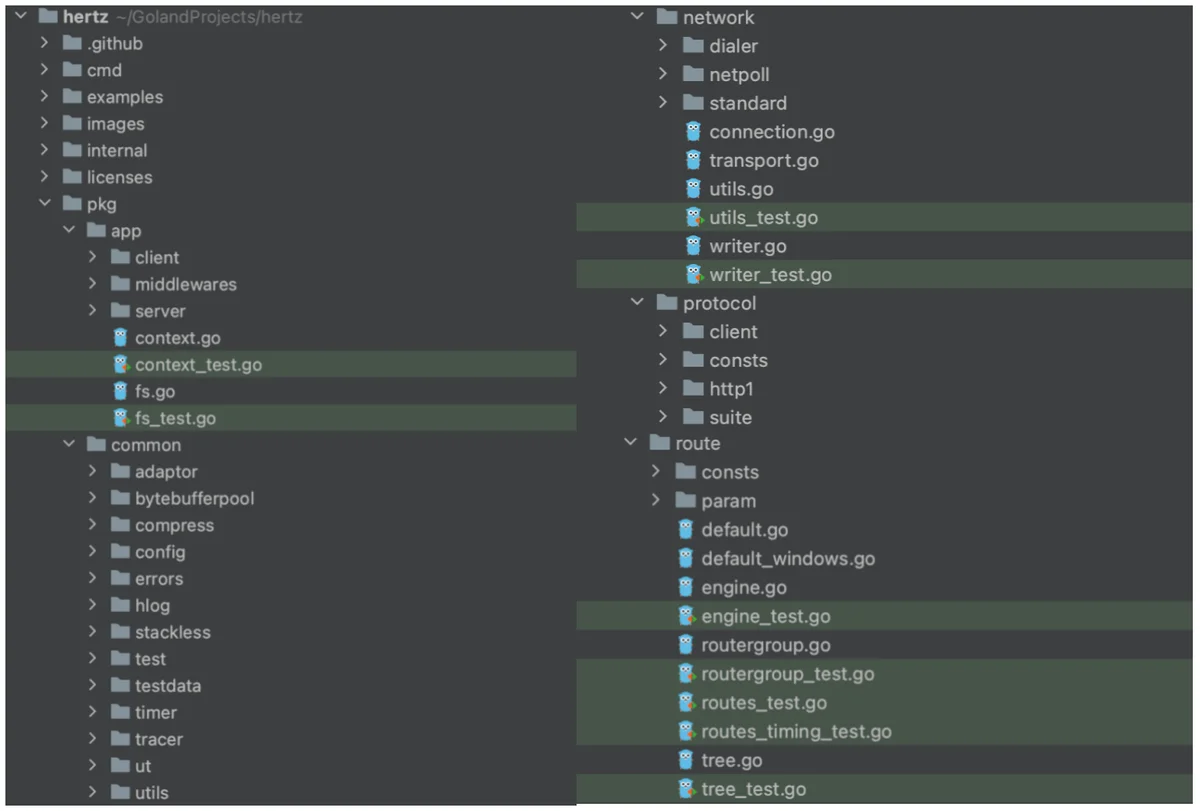1200x811 pixels.
Task: Click the folder icon beside netpoll
Action: (x=693, y=75)
